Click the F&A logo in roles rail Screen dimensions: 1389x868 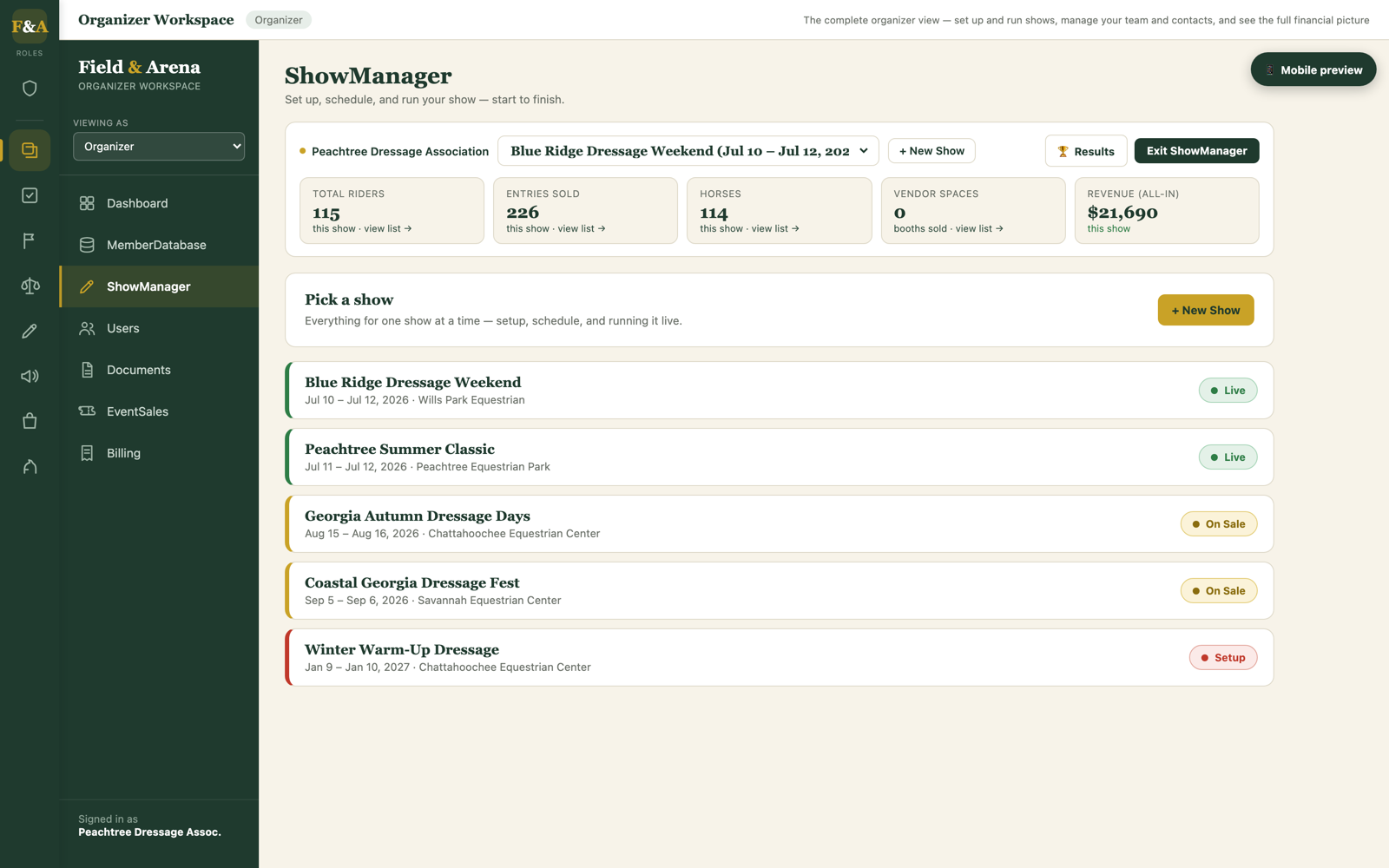pyautogui.click(x=30, y=26)
